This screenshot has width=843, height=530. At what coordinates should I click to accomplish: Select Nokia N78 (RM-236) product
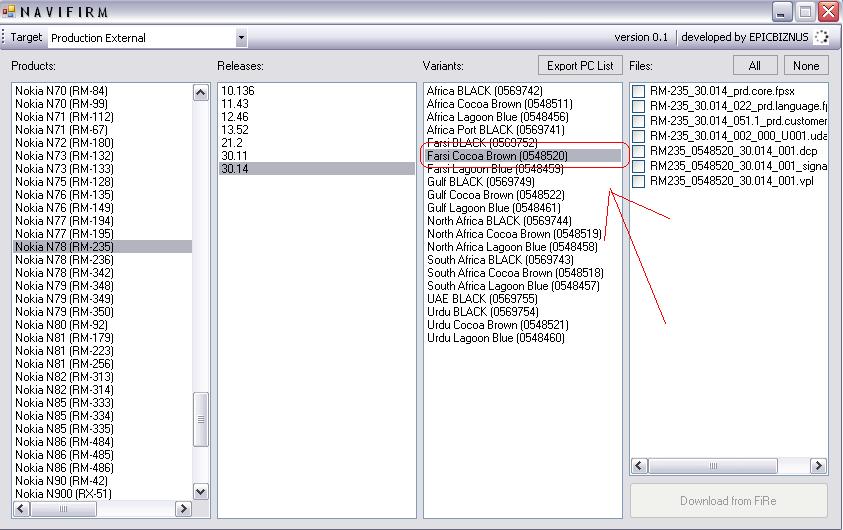(102, 260)
